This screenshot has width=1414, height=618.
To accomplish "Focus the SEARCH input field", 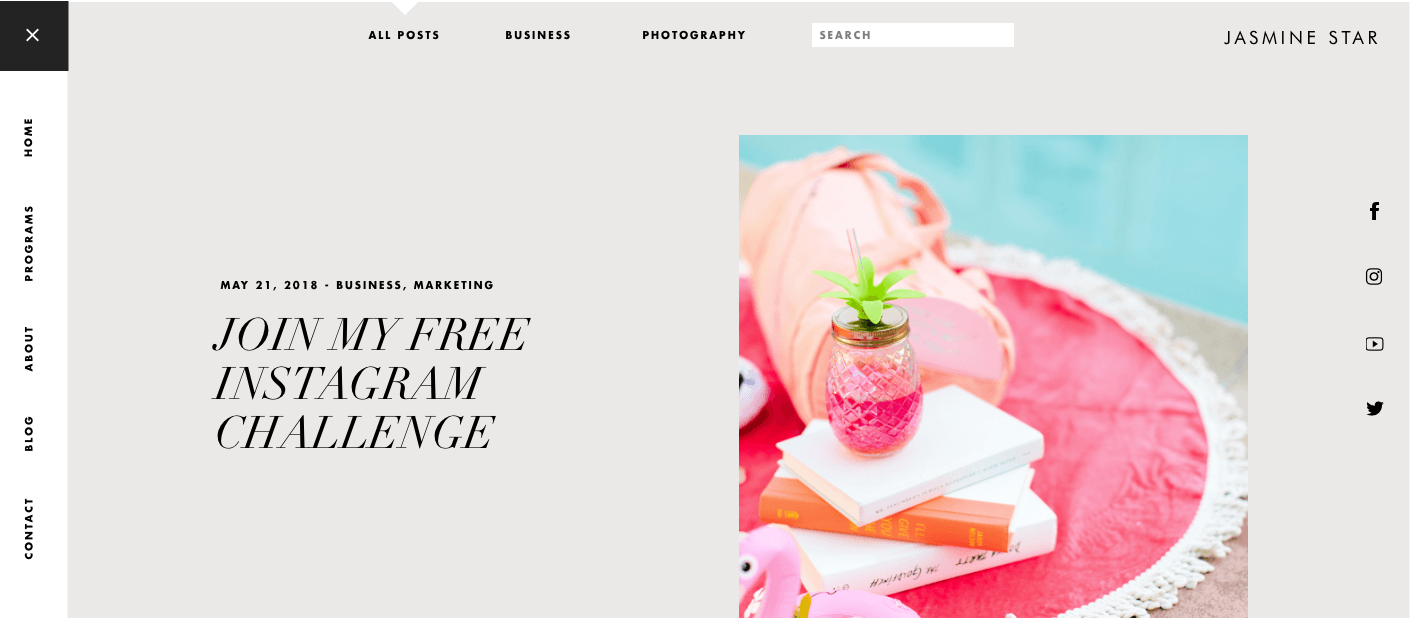I will point(913,35).
